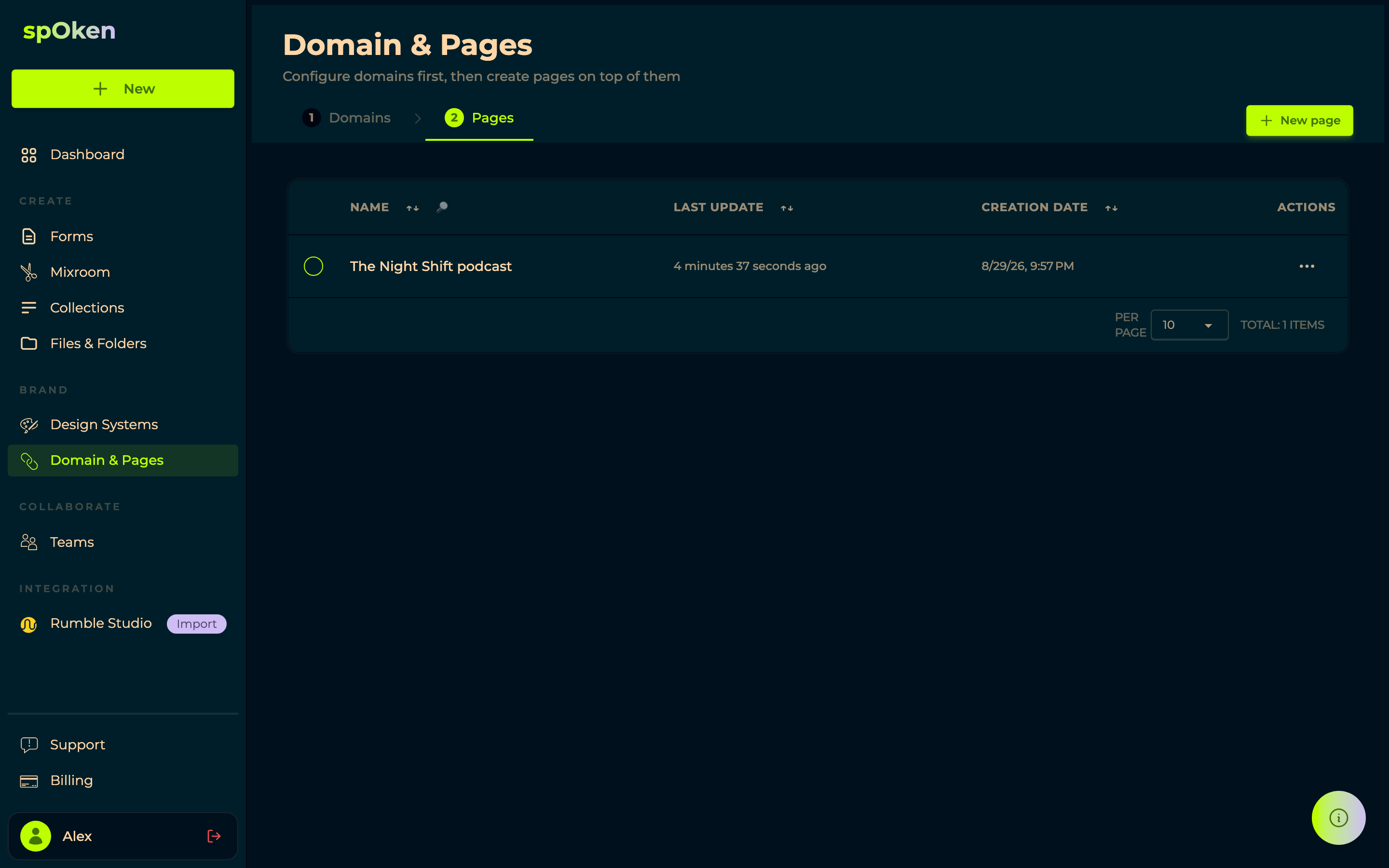Select The Night Shift podcast row radio
1389x868 pixels.
(x=313, y=266)
